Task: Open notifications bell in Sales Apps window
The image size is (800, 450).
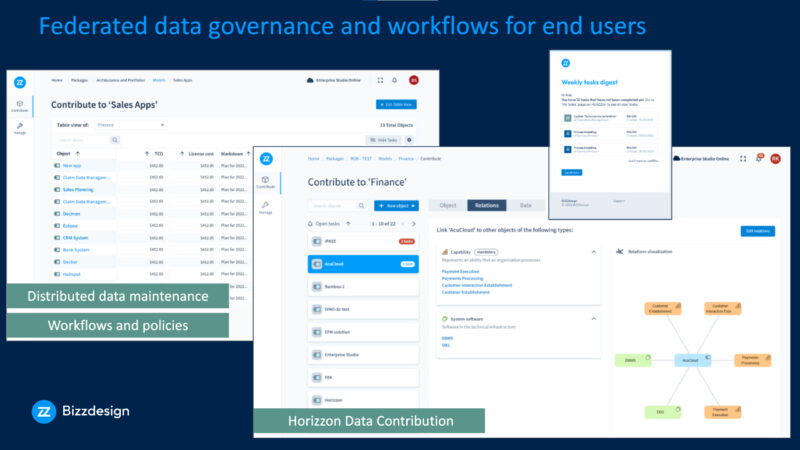Action: (x=394, y=80)
